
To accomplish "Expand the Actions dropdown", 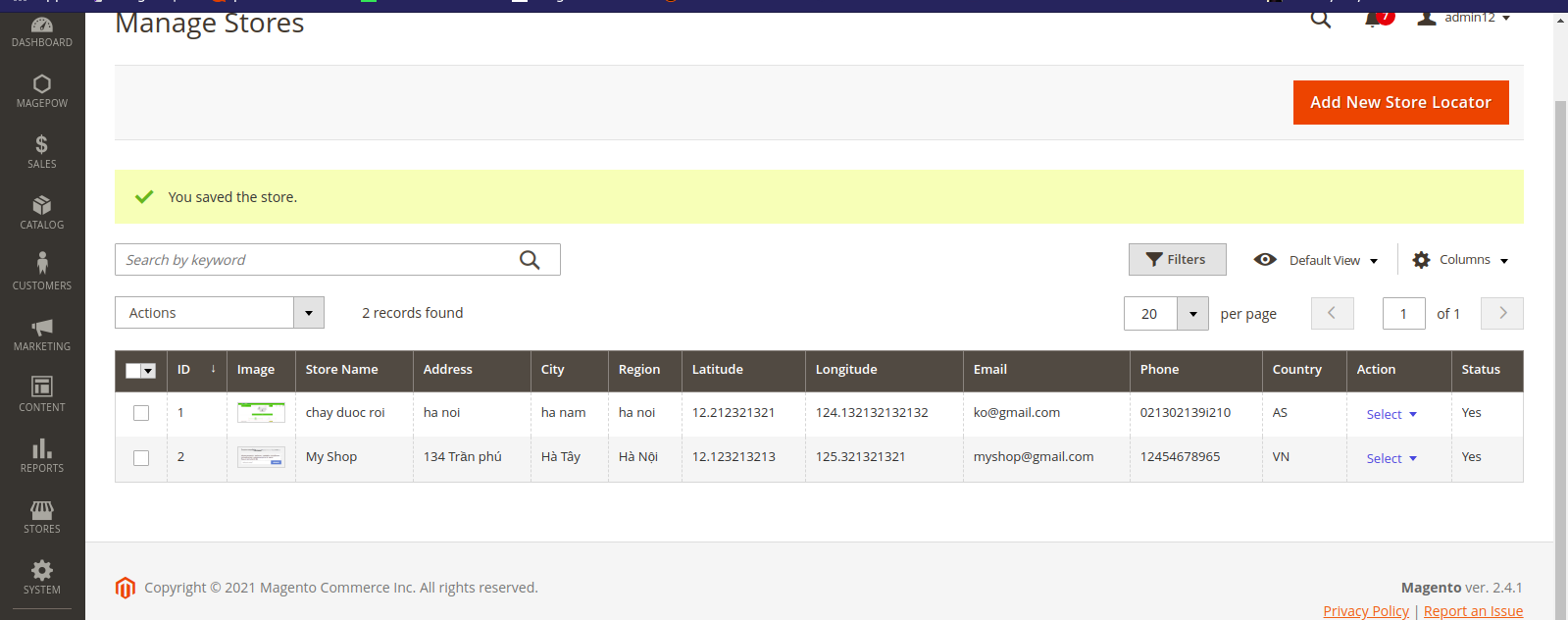I will click(x=308, y=313).
